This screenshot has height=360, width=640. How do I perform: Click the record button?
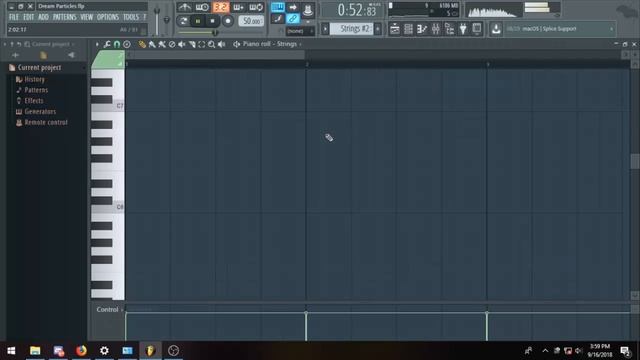tap(228, 21)
